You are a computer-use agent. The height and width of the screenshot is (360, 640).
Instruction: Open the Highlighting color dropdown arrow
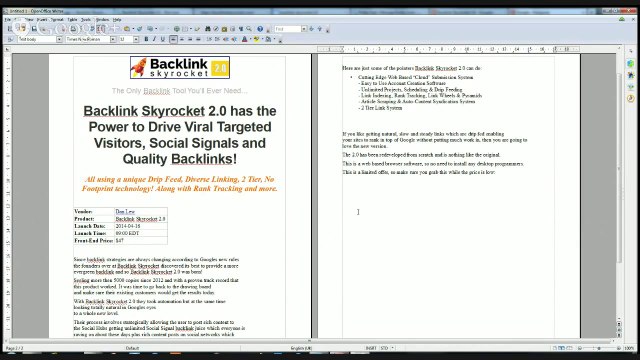pyautogui.click(x=262, y=39)
